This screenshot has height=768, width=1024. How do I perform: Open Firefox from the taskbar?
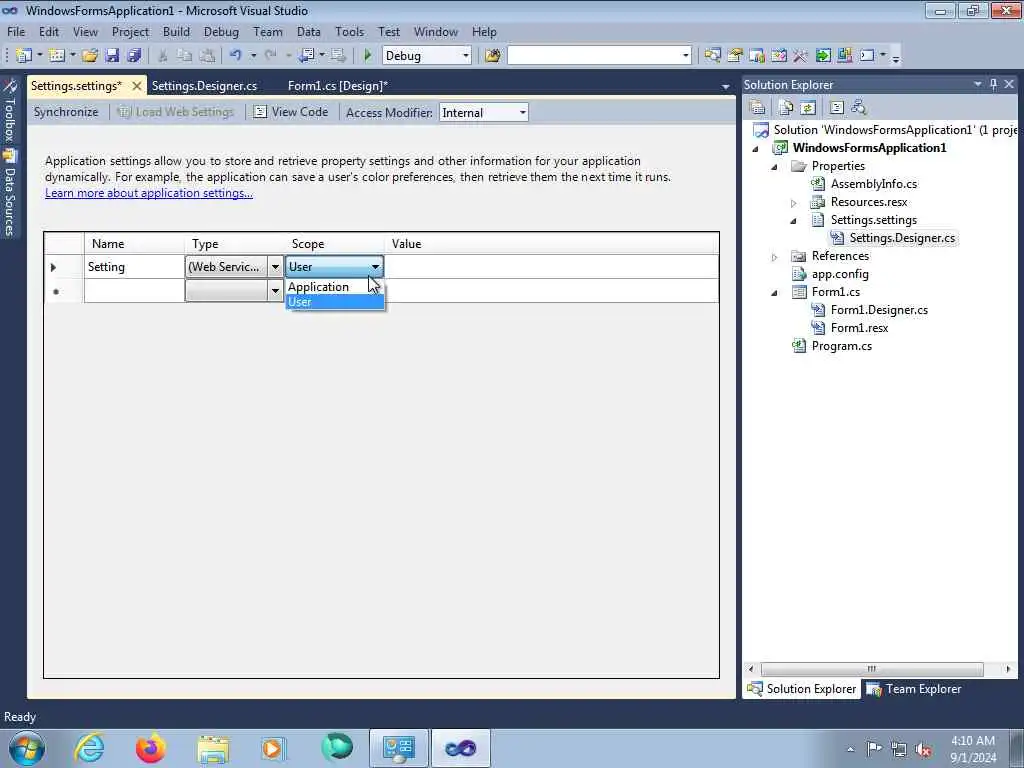(x=150, y=748)
